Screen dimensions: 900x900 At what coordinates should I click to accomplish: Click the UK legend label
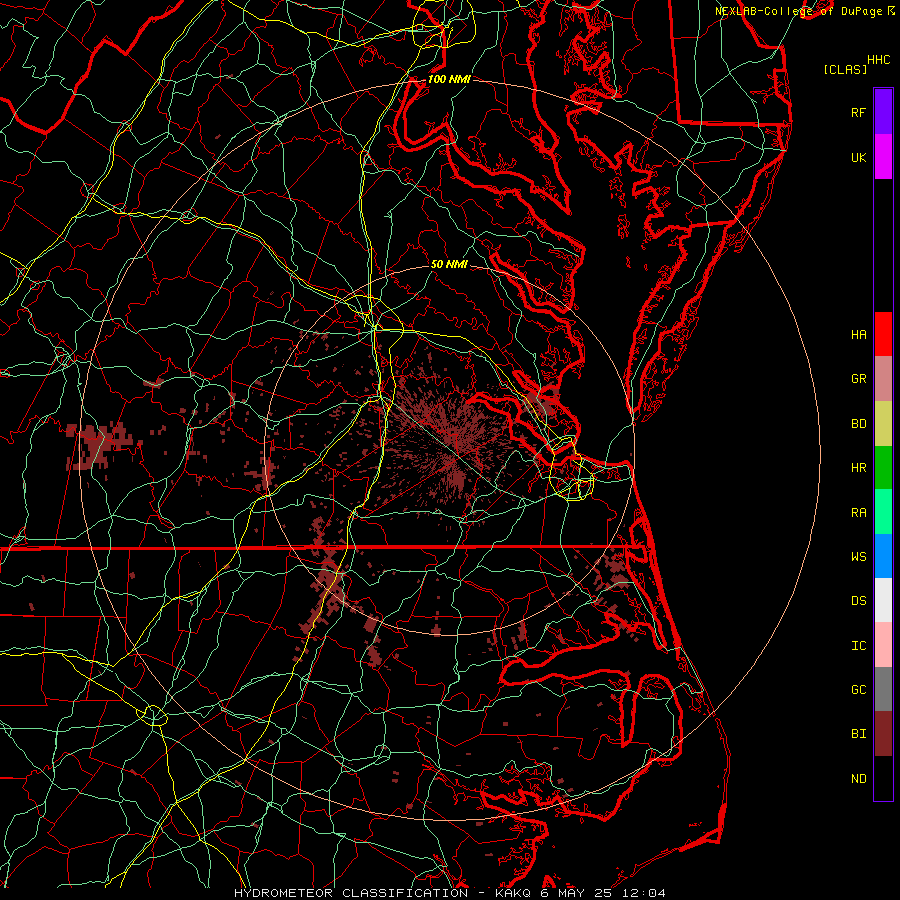[858, 157]
